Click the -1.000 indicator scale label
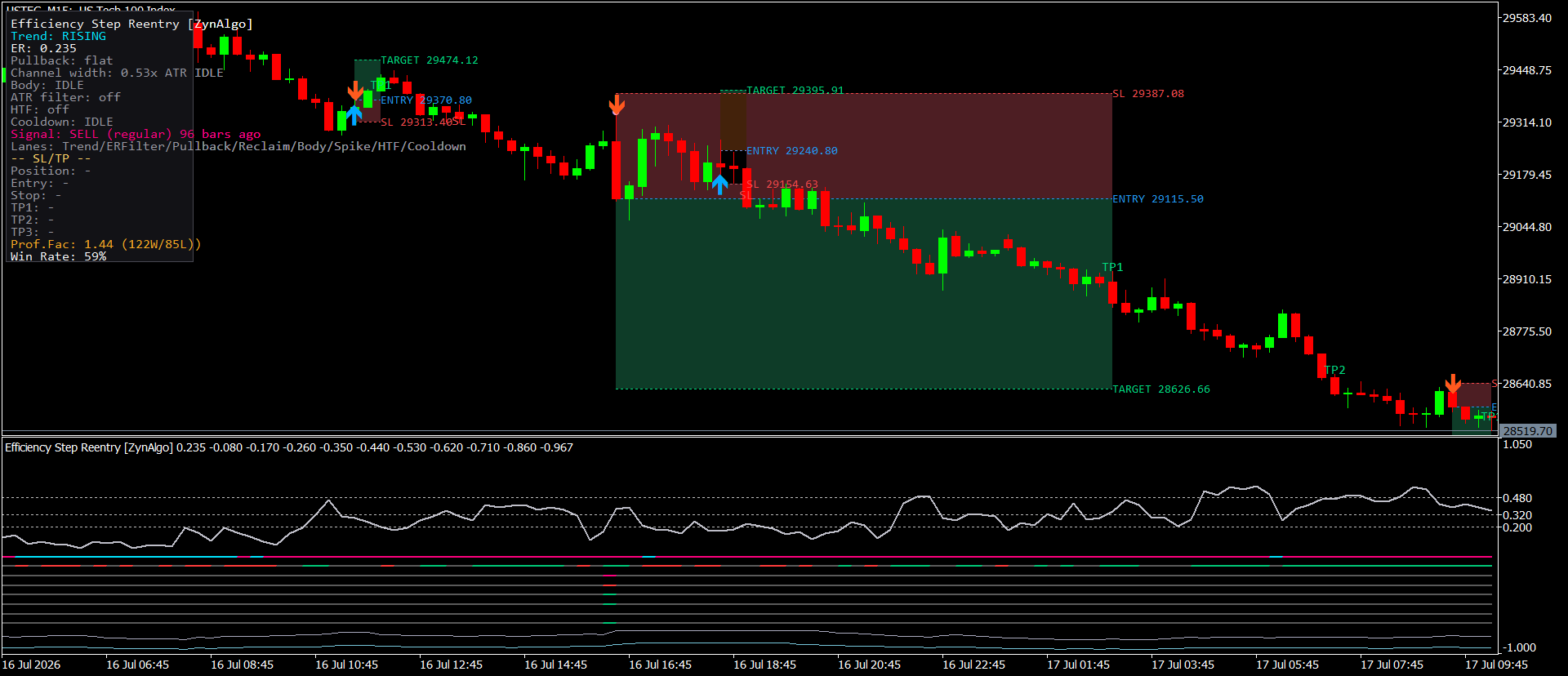This screenshot has width=1568, height=676. click(x=1519, y=647)
